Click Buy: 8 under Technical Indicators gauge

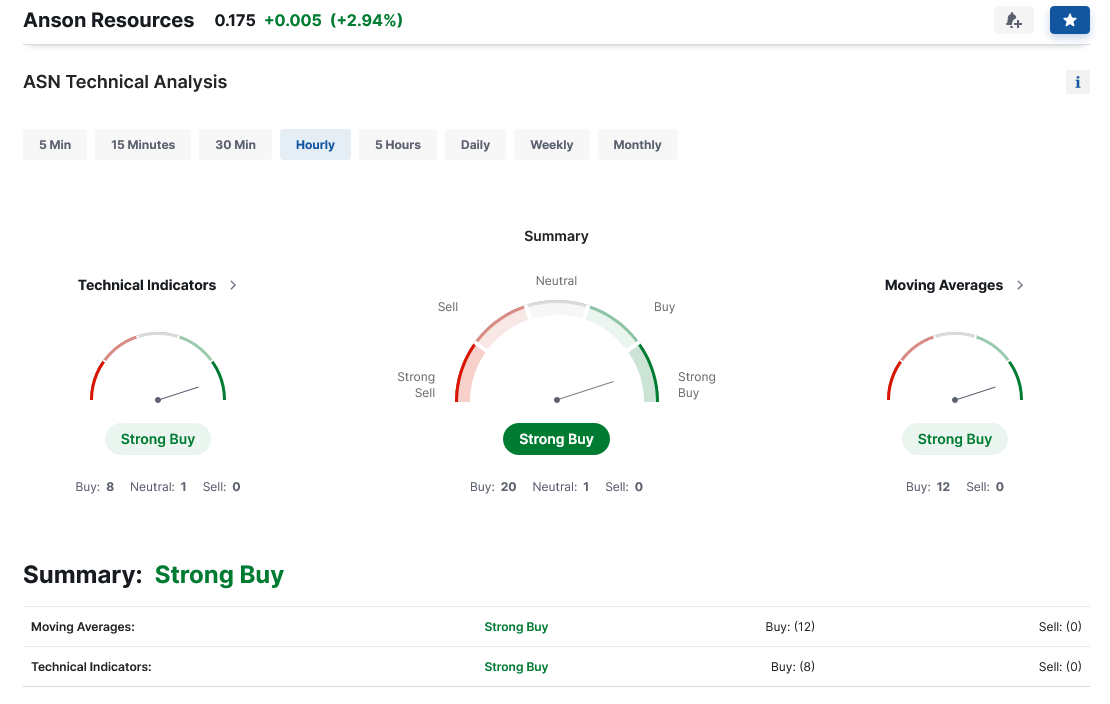tap(95, 487)
